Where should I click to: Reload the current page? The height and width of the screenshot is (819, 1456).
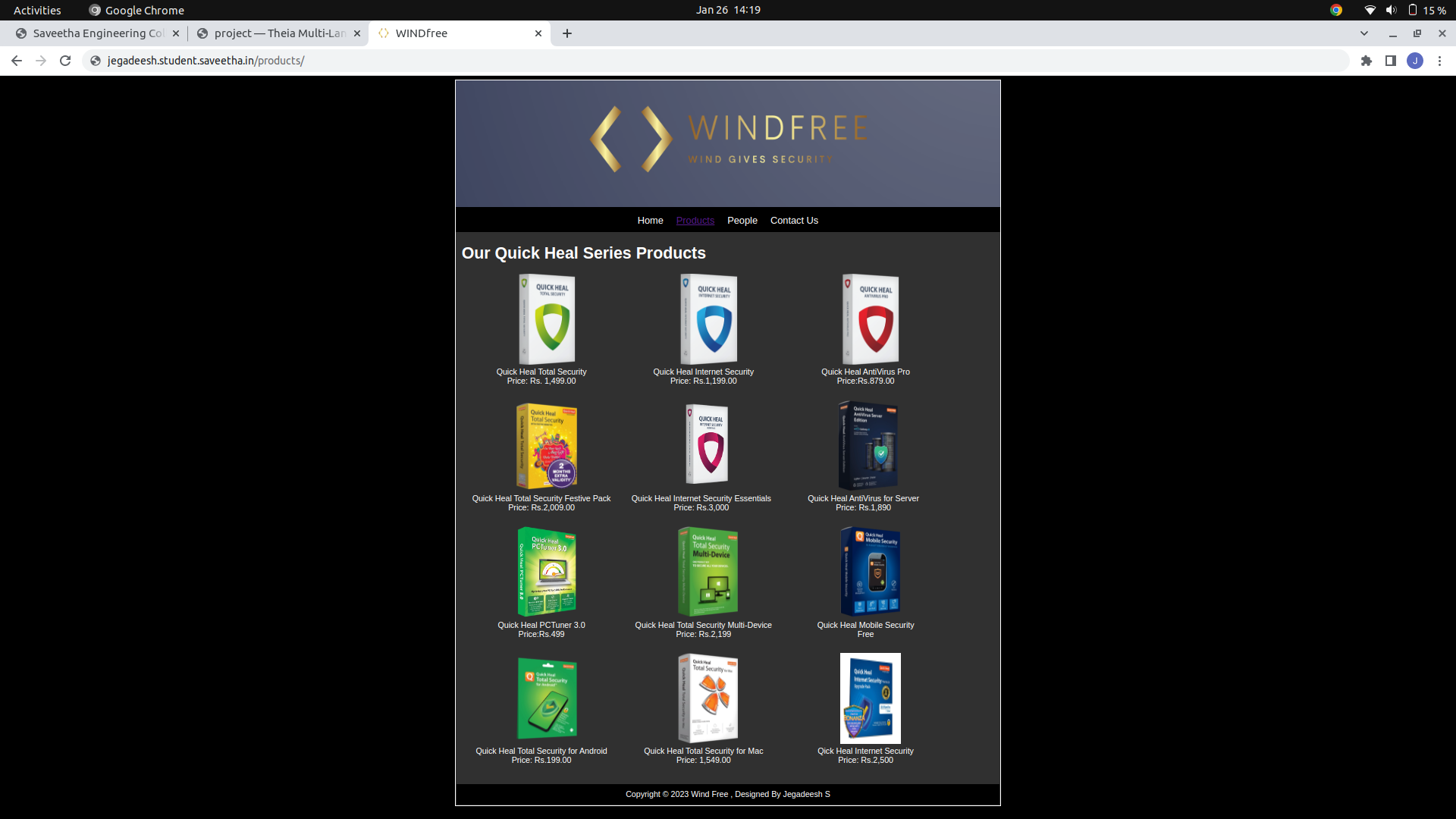(x=65, y=61)
